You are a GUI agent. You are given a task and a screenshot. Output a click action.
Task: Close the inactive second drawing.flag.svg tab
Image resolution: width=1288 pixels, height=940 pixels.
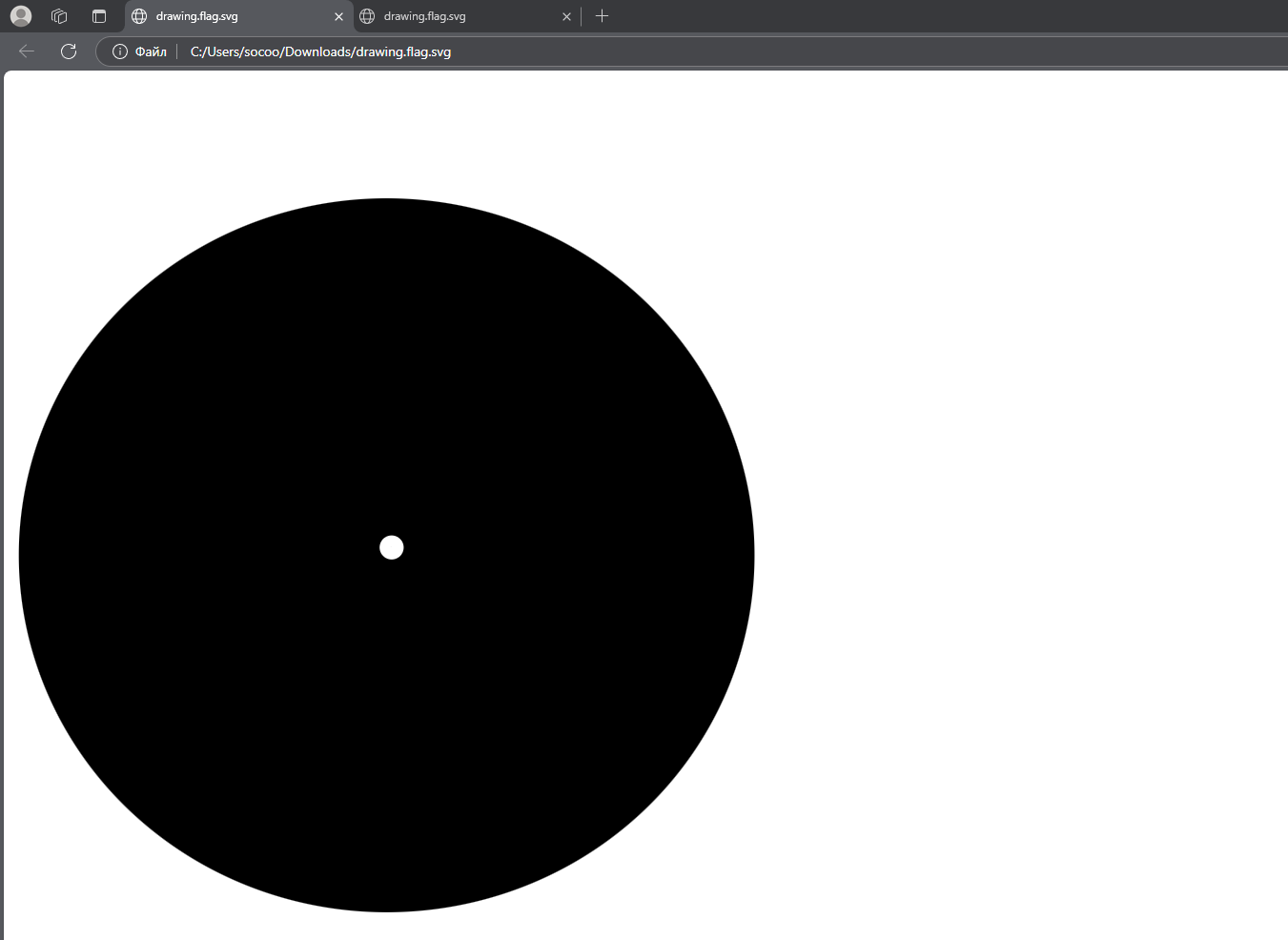point(566,16)
